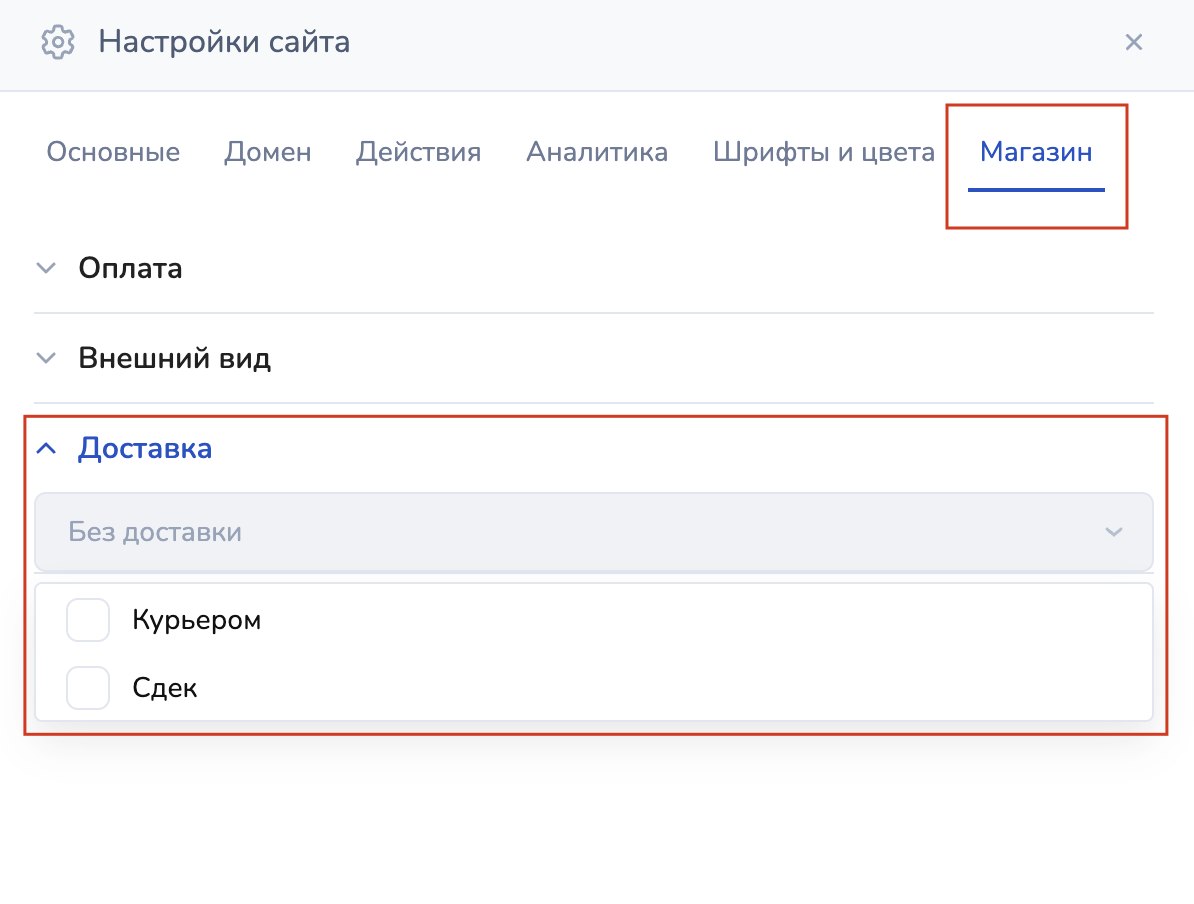The height and width of the screenshot is (904, 1194).
Task: Expand the Внешний вид section chevron
Action: click(46, 358)
